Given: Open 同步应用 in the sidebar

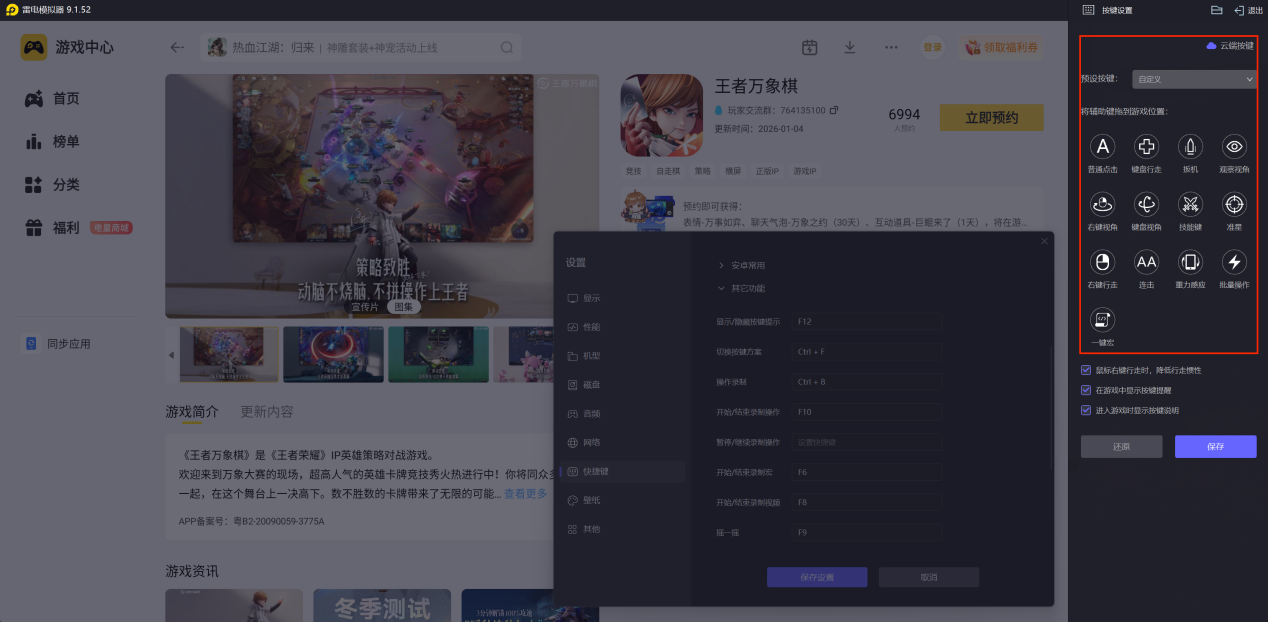Looking at the screenshot, I should coord(68,344).
